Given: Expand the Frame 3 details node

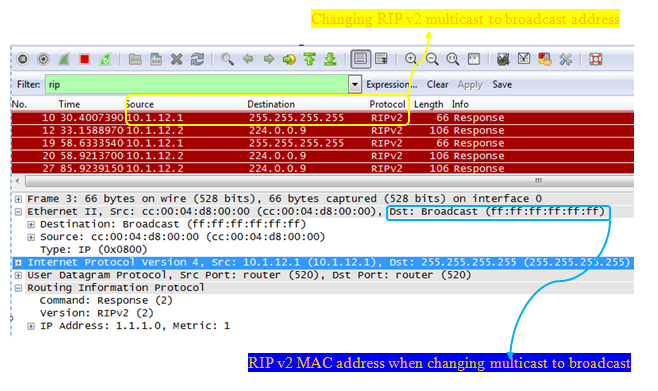Looking at the screenshot, I should point(18,199).
